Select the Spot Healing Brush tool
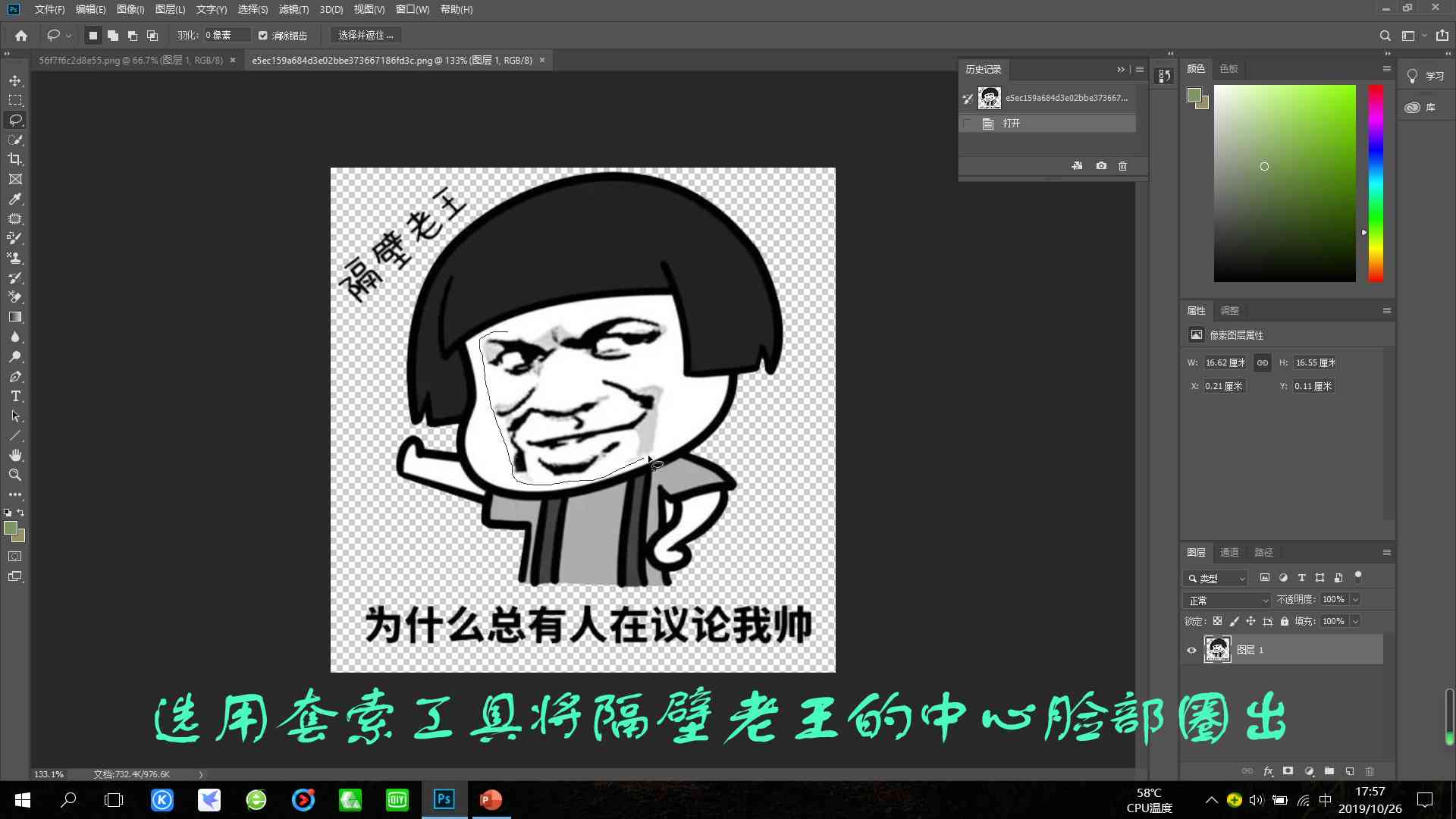1456x819 pixels. (x=15, y=218)
